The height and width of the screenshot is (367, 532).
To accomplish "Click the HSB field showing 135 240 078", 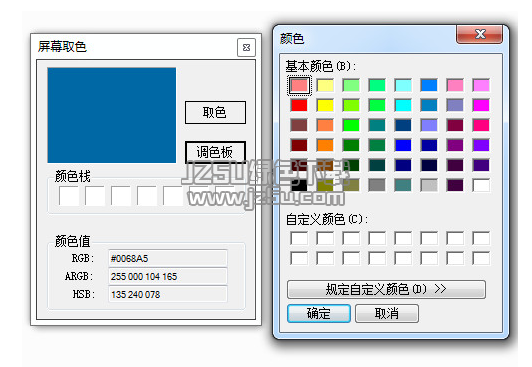I will (168, 294).
